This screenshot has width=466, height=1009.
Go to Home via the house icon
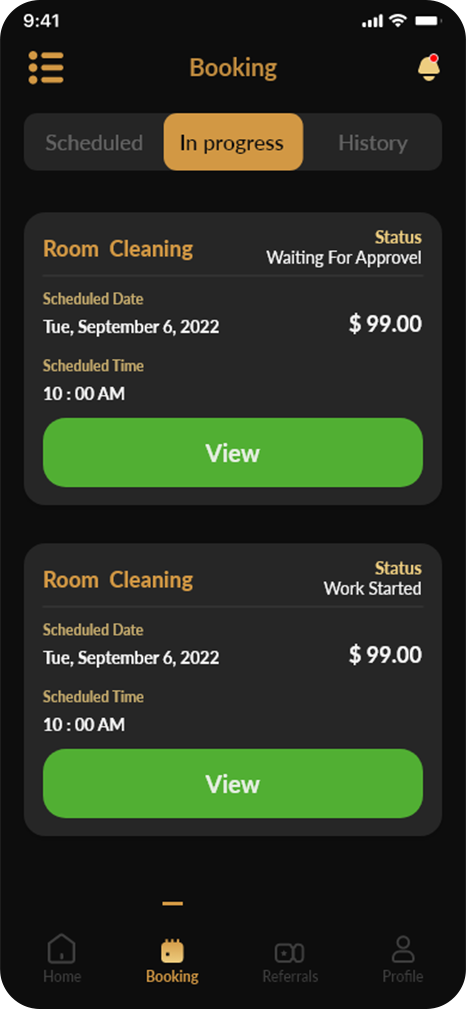(x=62, y=950)
